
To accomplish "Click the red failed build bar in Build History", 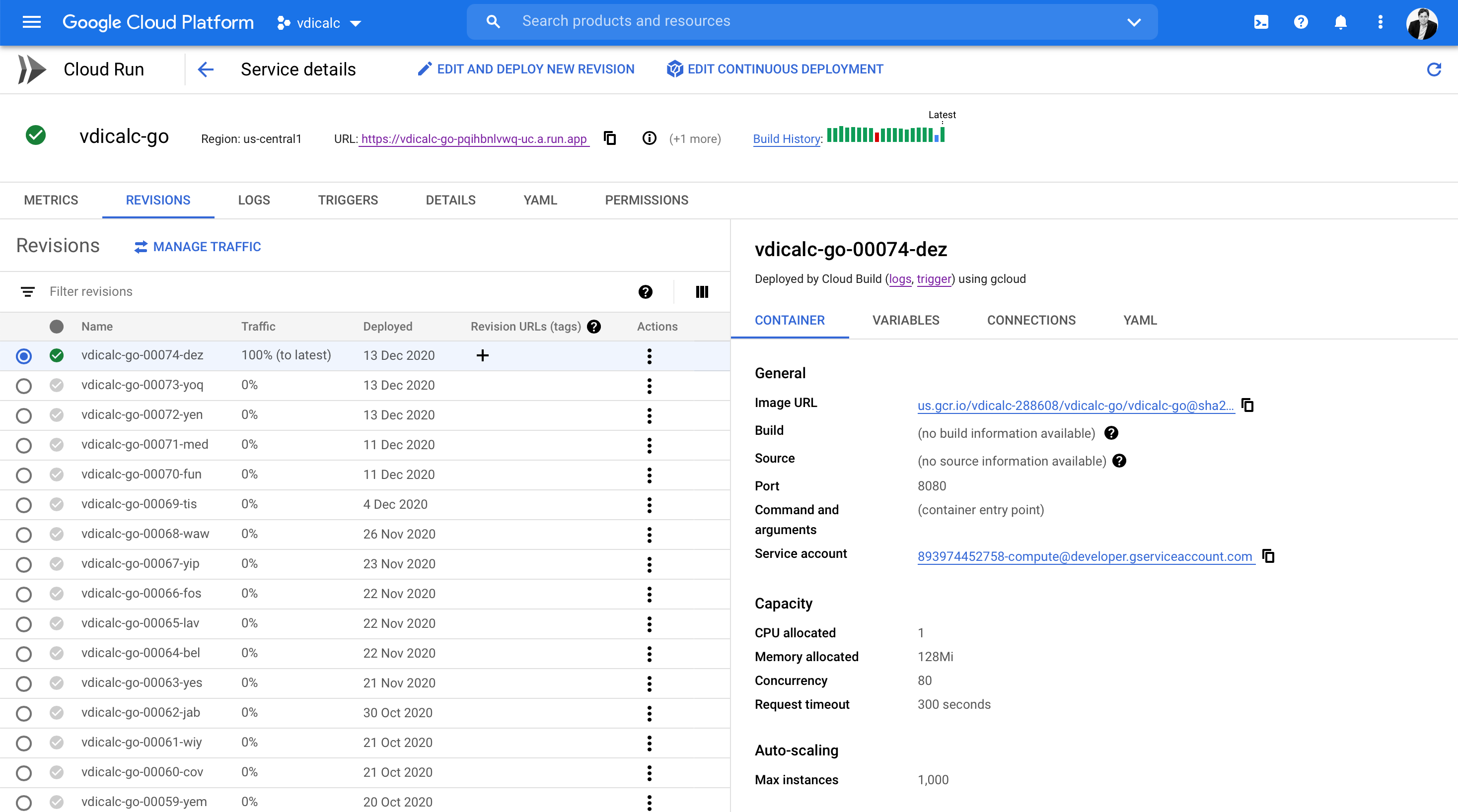I will (x=876, y=137).
